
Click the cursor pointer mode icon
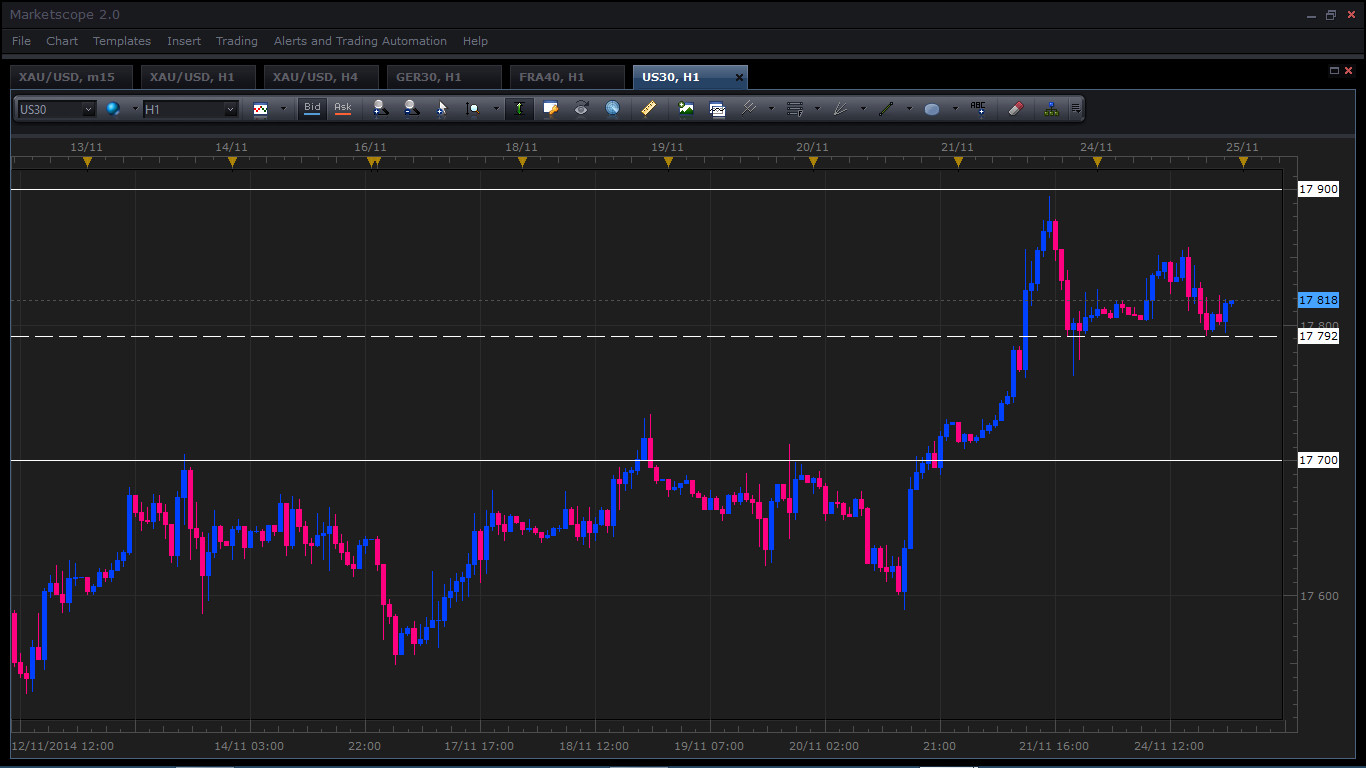(x=441, y=108)
